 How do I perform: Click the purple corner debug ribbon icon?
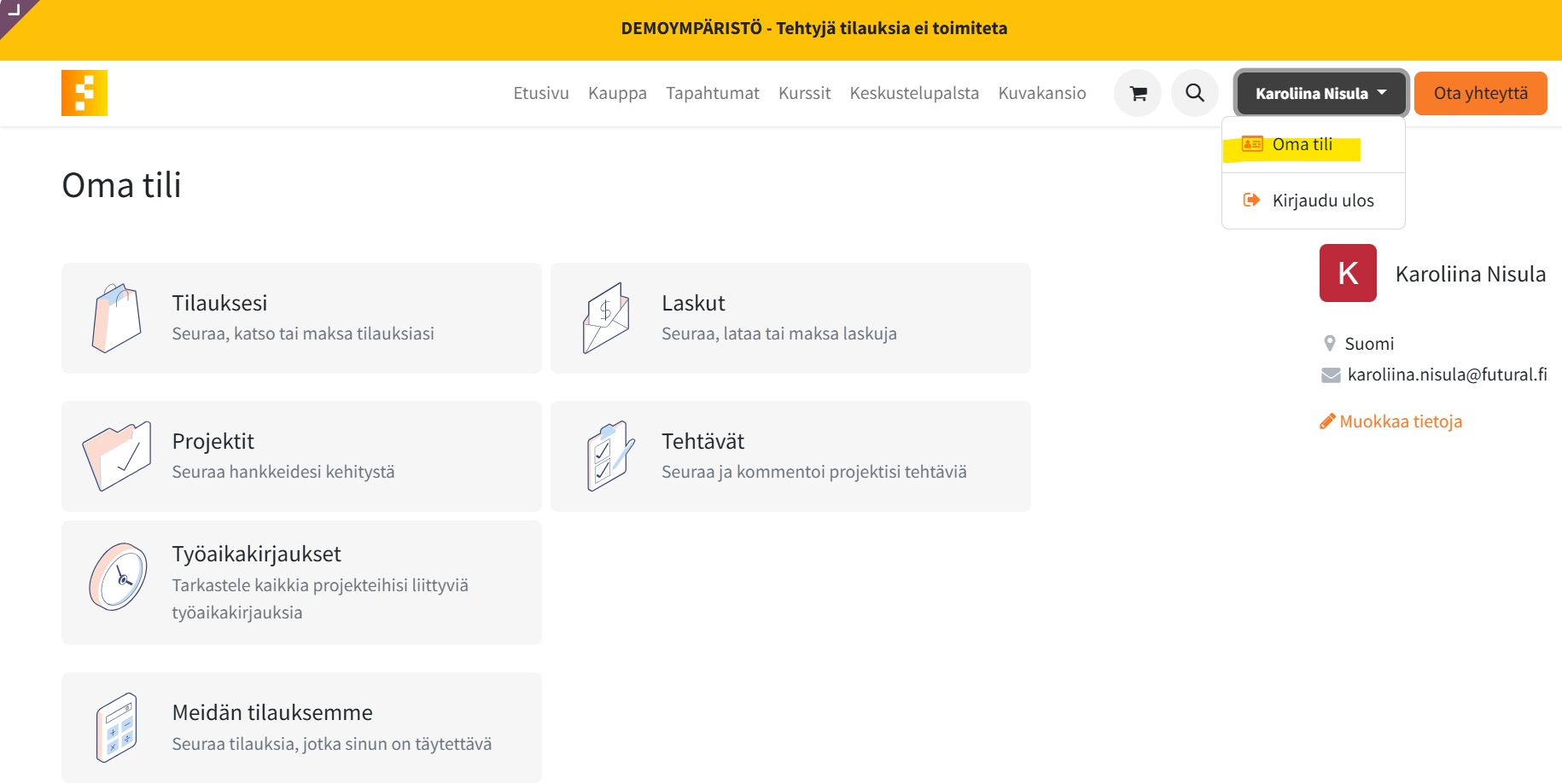click(x=13, y=11)
